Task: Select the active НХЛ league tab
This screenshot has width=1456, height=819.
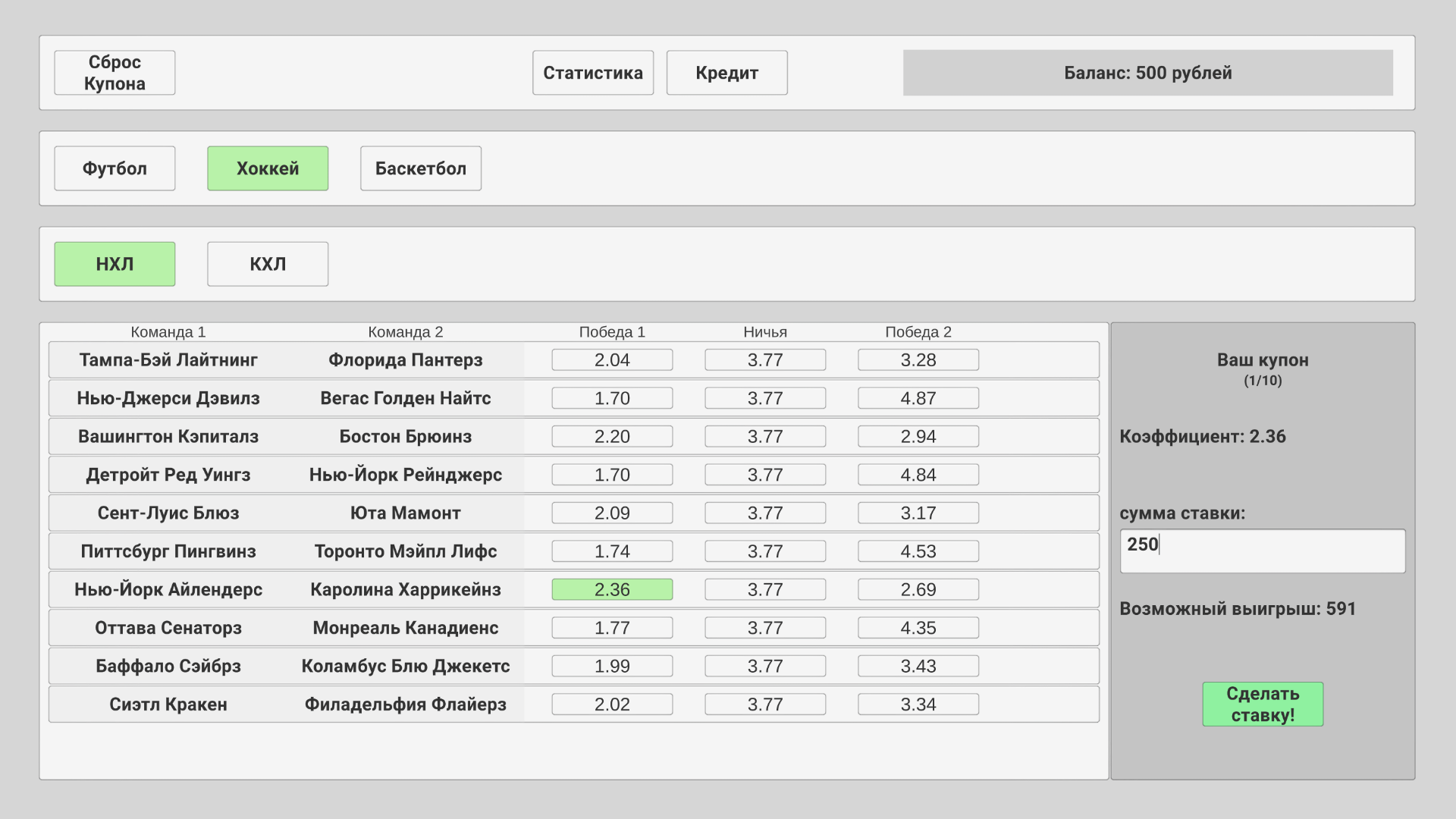Action: [115, 264]
